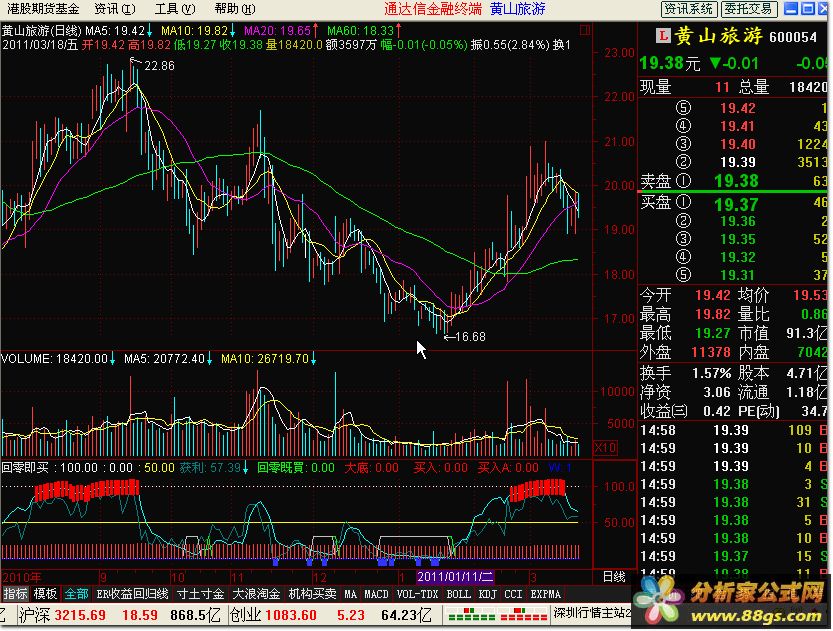This screenshot has height=631, width=833.
Task: Open the 港股期货基金 menu
Action: coord(42,8)
